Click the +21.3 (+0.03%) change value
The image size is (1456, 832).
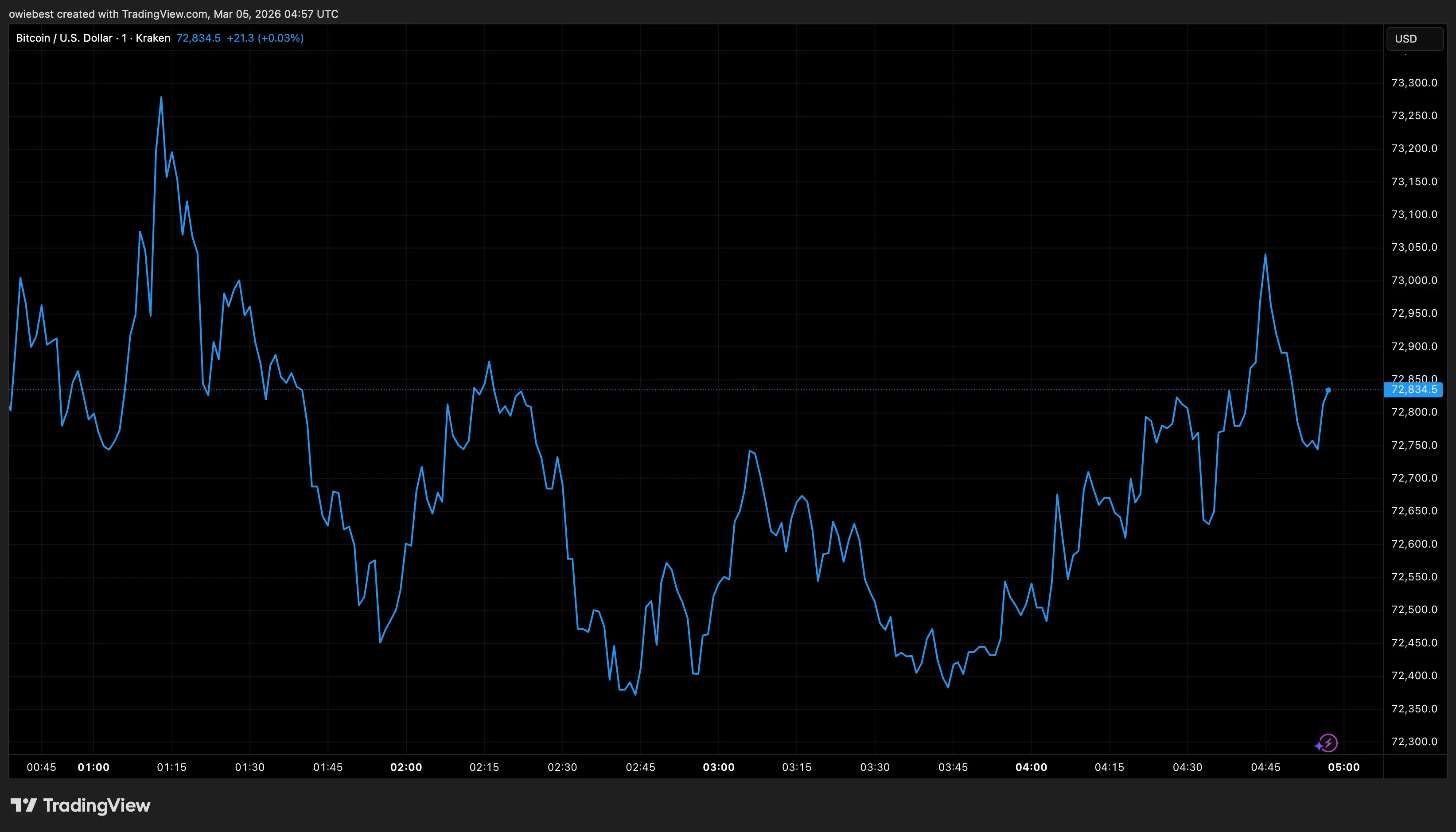click(265, 38)
